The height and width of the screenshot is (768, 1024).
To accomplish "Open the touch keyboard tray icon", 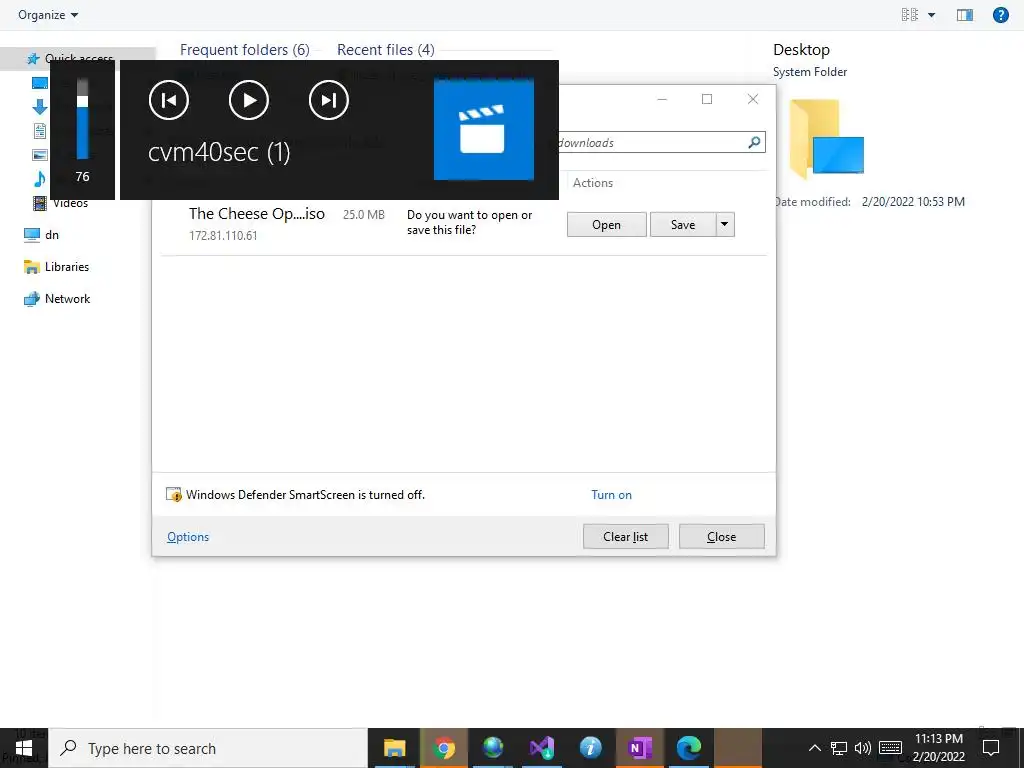I will (890, 748).
